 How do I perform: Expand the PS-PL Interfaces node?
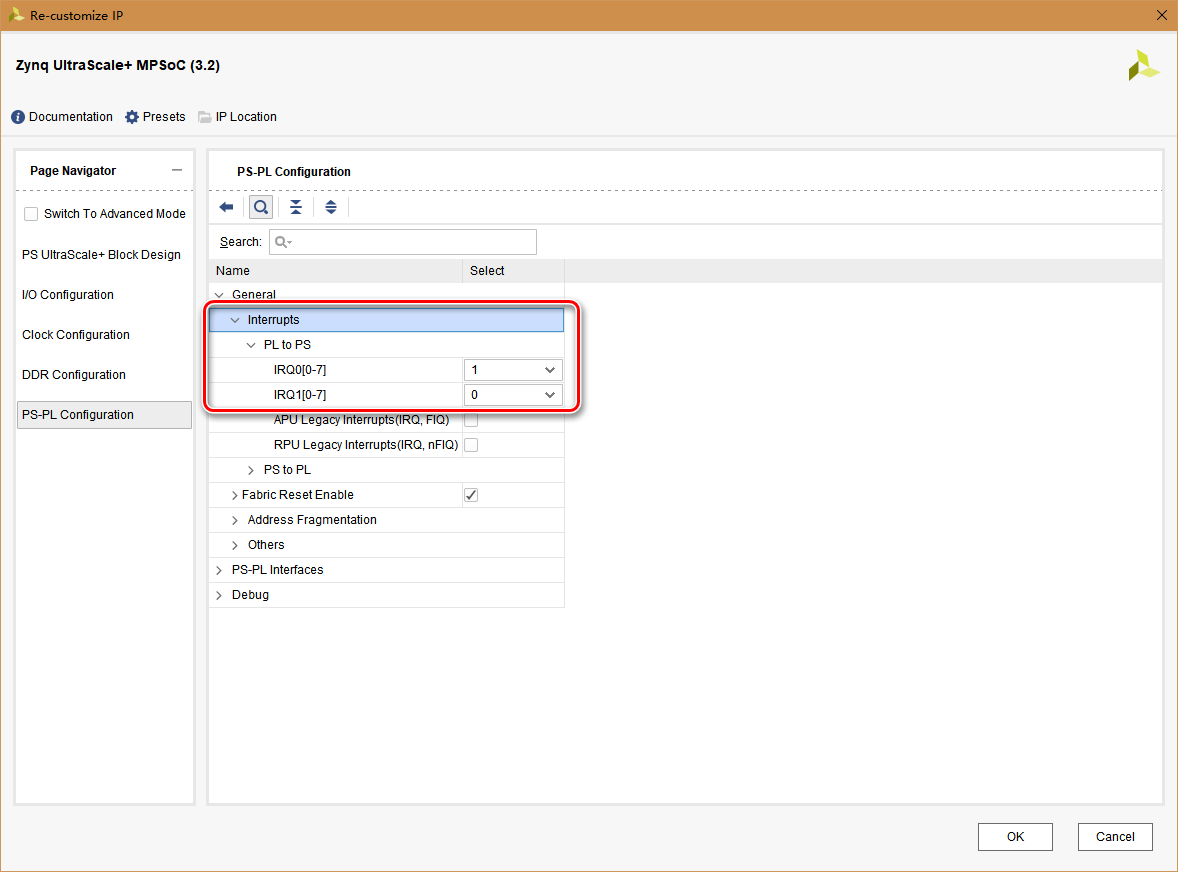[219, 570]
